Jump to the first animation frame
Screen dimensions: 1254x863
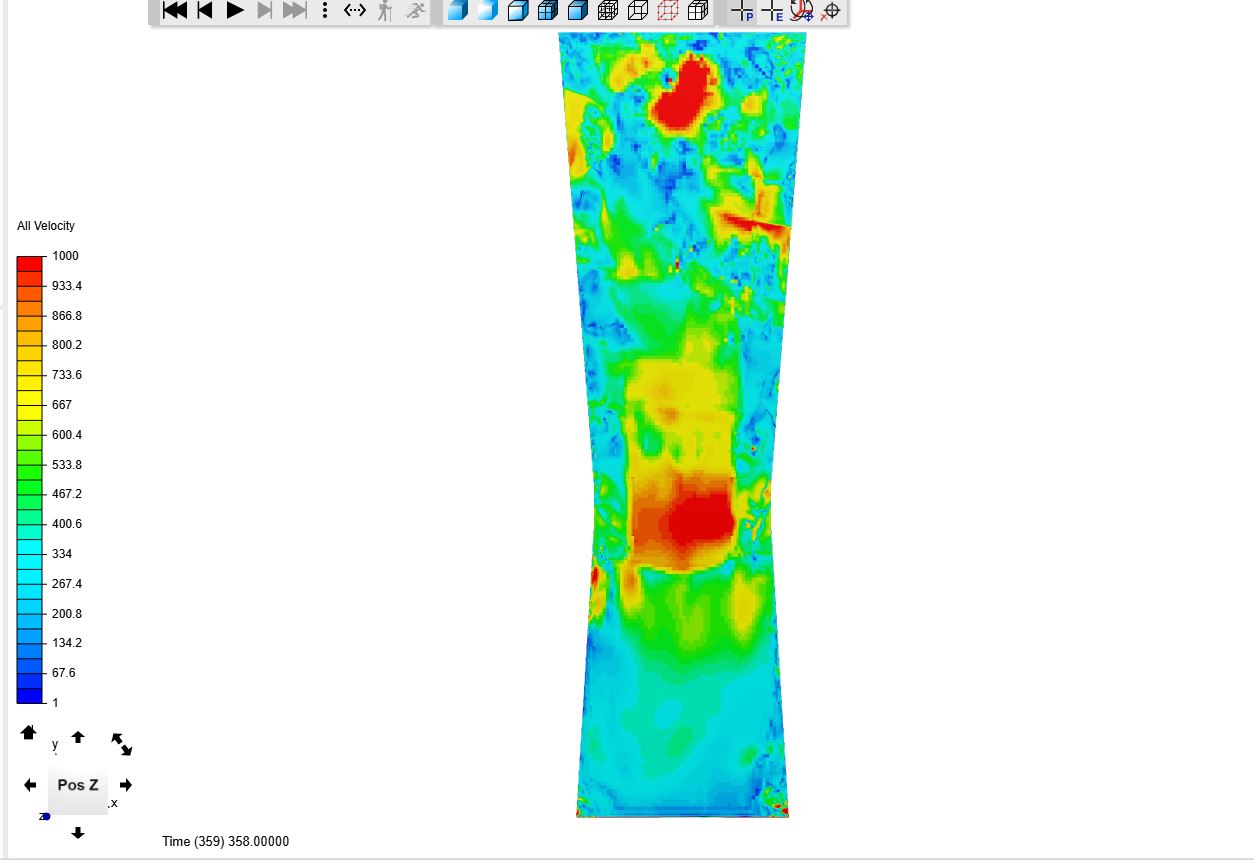click(175, 11)
